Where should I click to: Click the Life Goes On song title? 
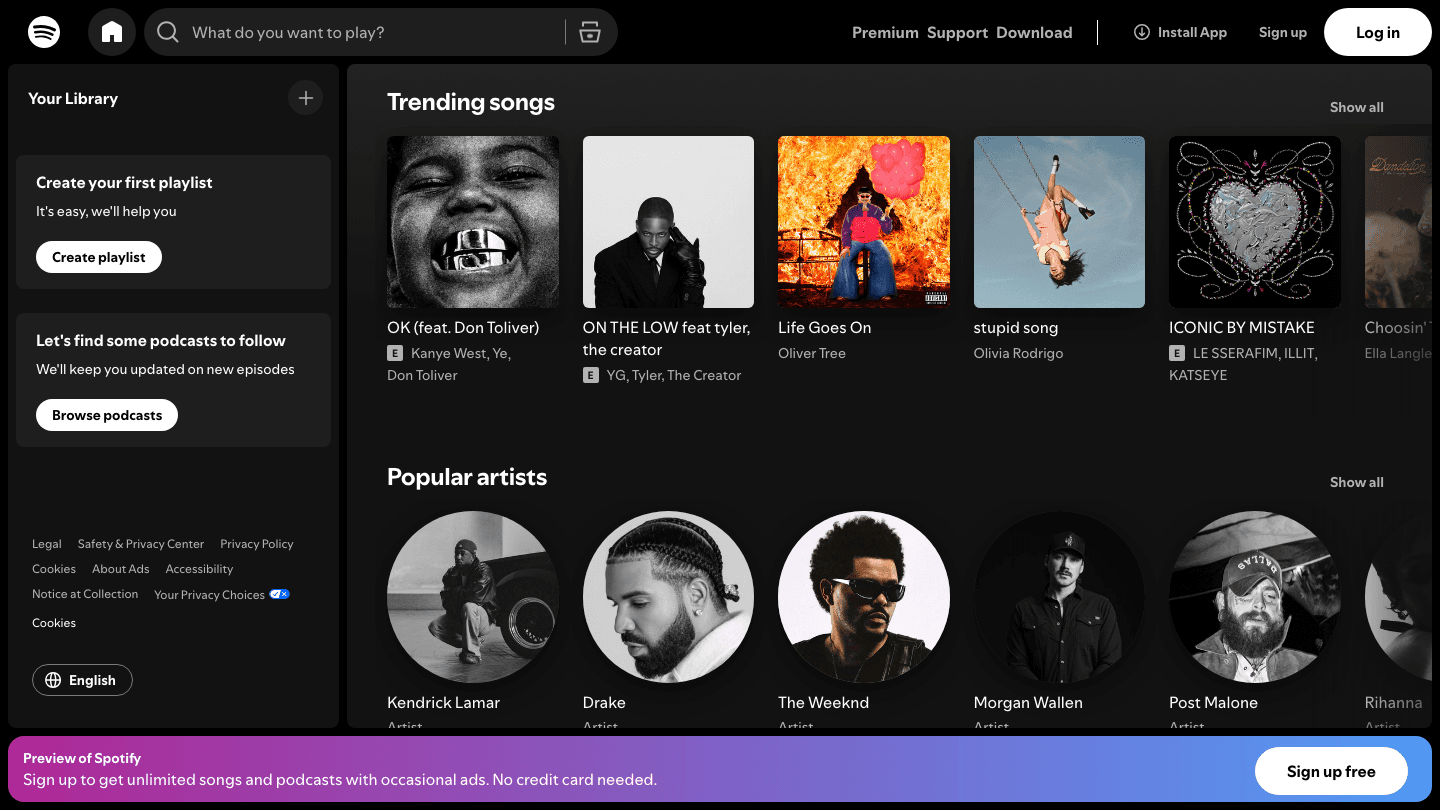tap(825, 327)
